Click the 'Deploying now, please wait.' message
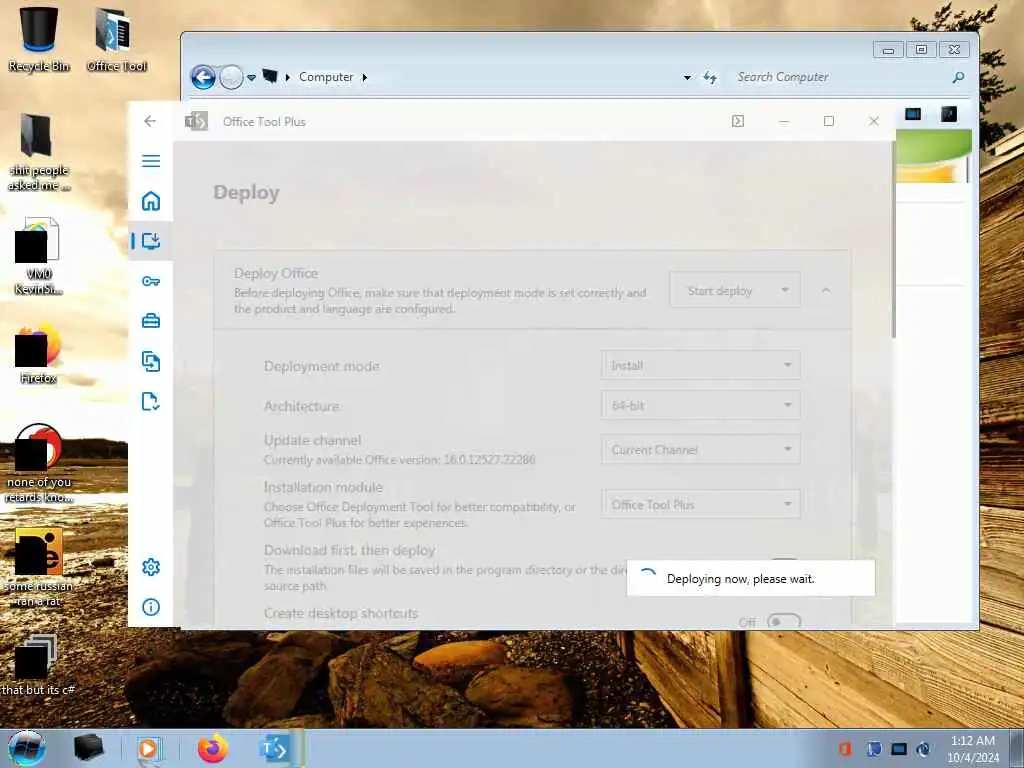 tap(741, 579)
